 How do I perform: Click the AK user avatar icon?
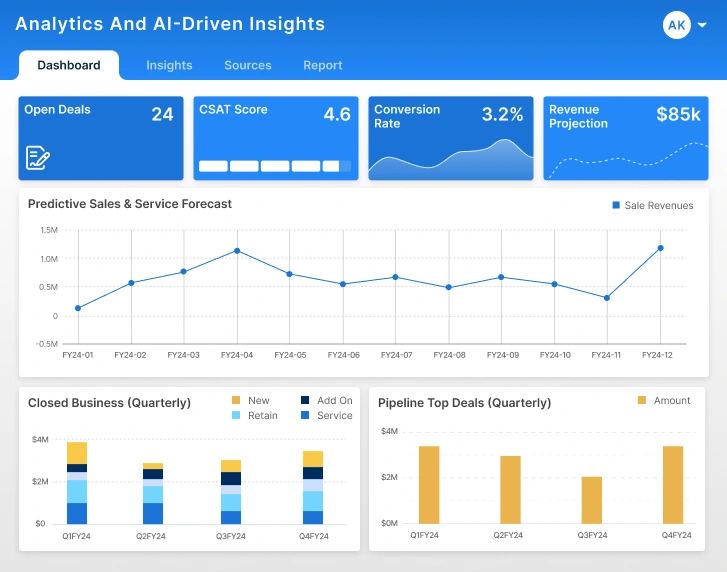point(677,25)
